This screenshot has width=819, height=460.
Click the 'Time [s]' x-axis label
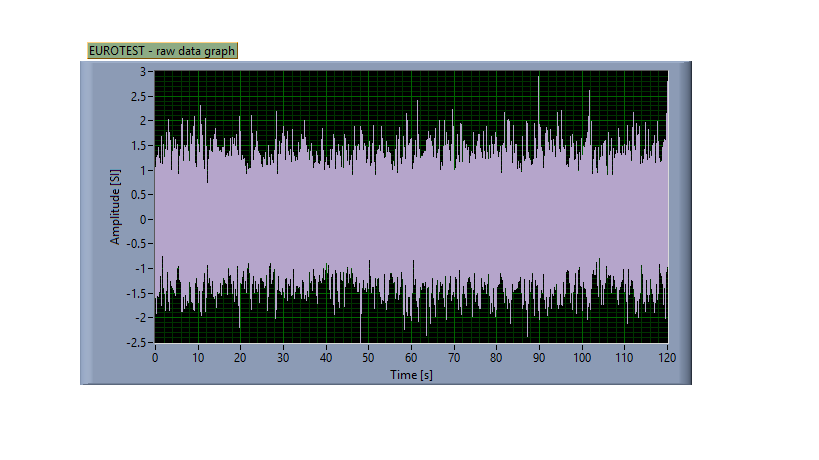(x=411, y=375)
